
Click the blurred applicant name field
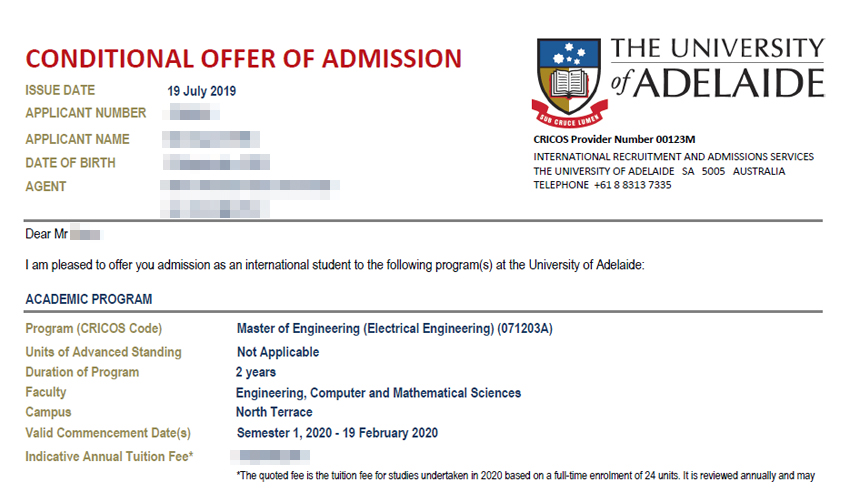click(211, 139)
